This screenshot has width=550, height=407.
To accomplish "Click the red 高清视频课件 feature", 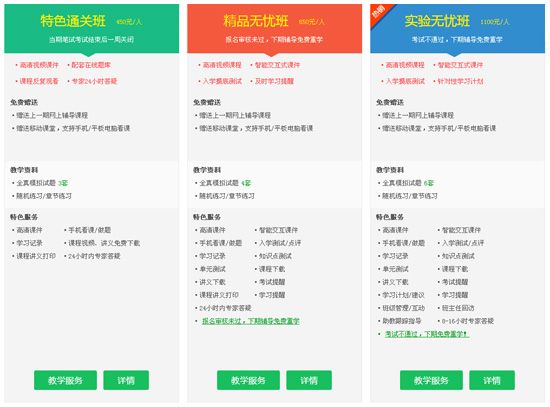I will coord(39,65).
